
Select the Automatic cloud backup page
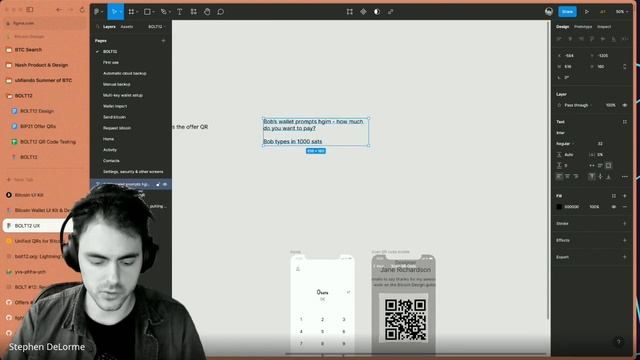tap(124, 73)
